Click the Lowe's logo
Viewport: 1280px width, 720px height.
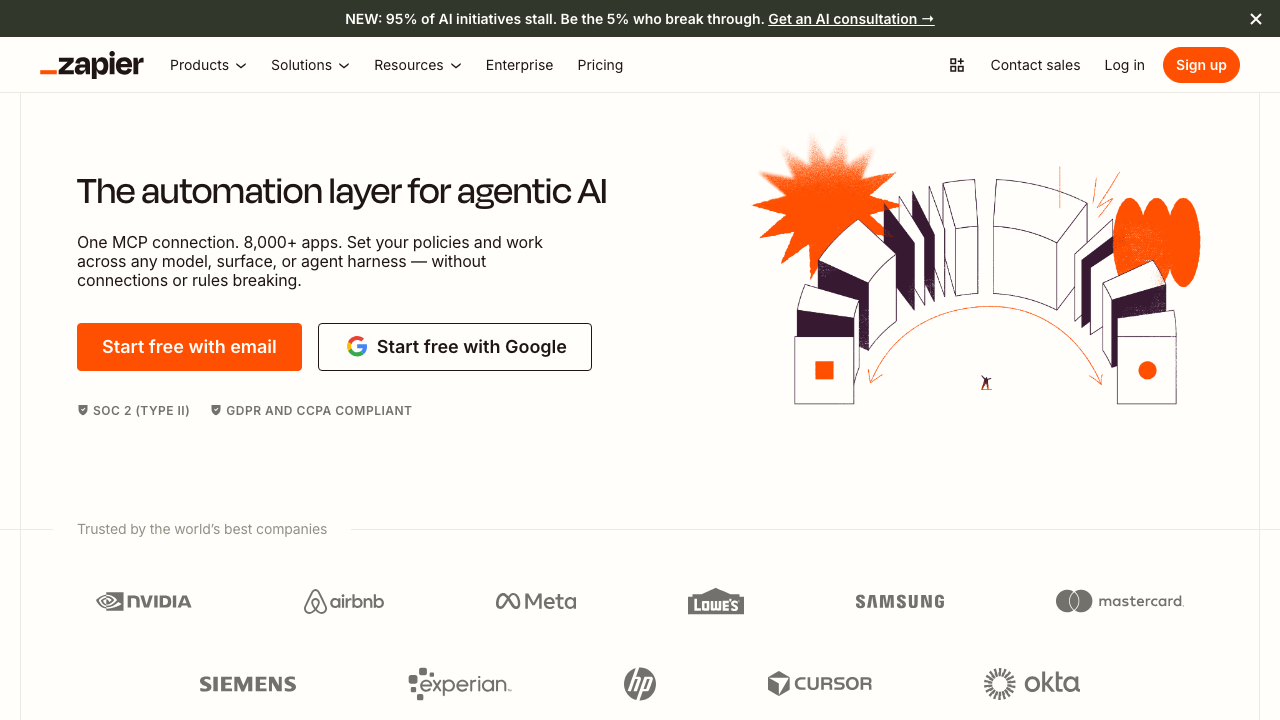(x=715, y=601)
